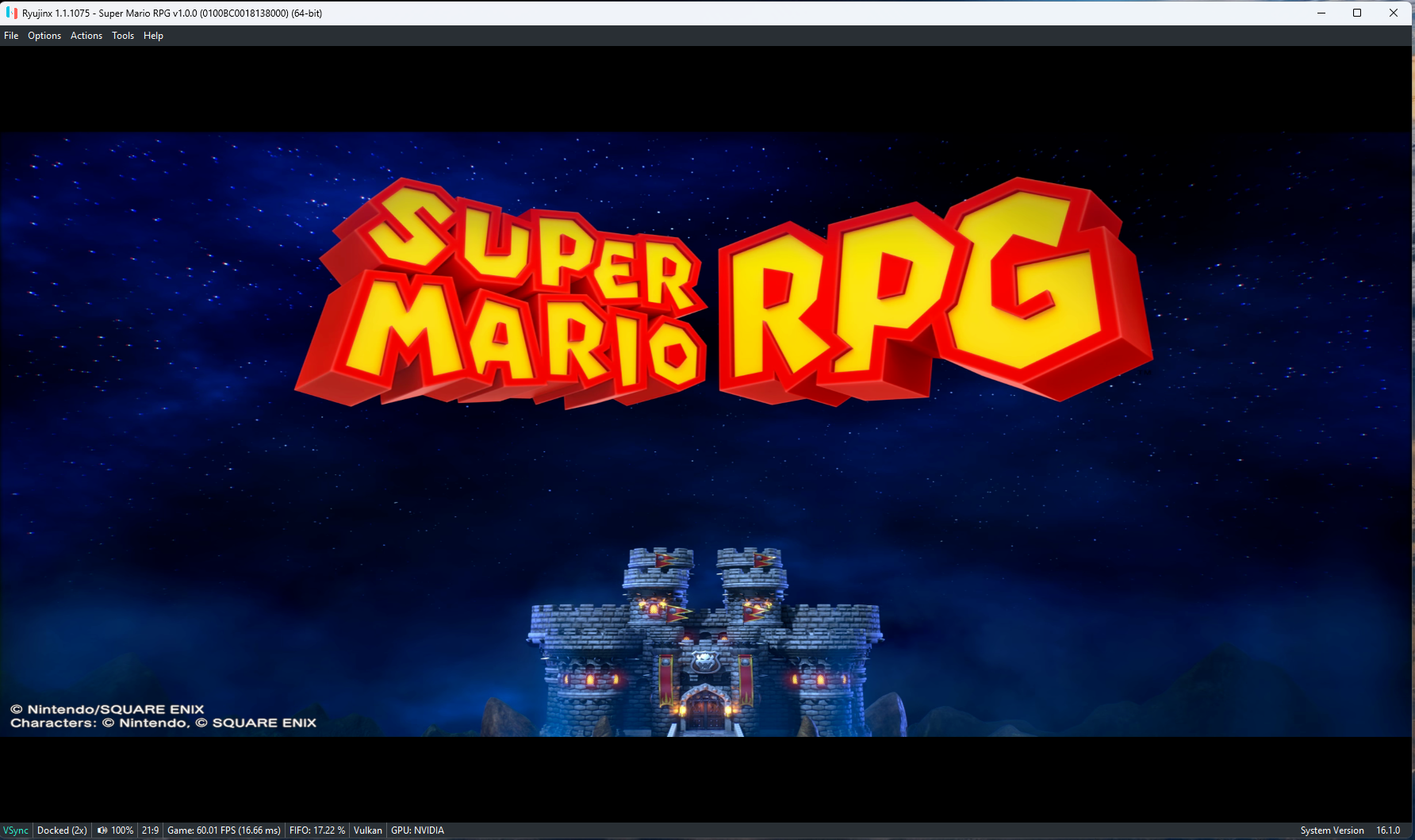Open the Options menu
The height and width of the screenshot is (840, 1415).
pyautogui.click(x=44, y=36)
